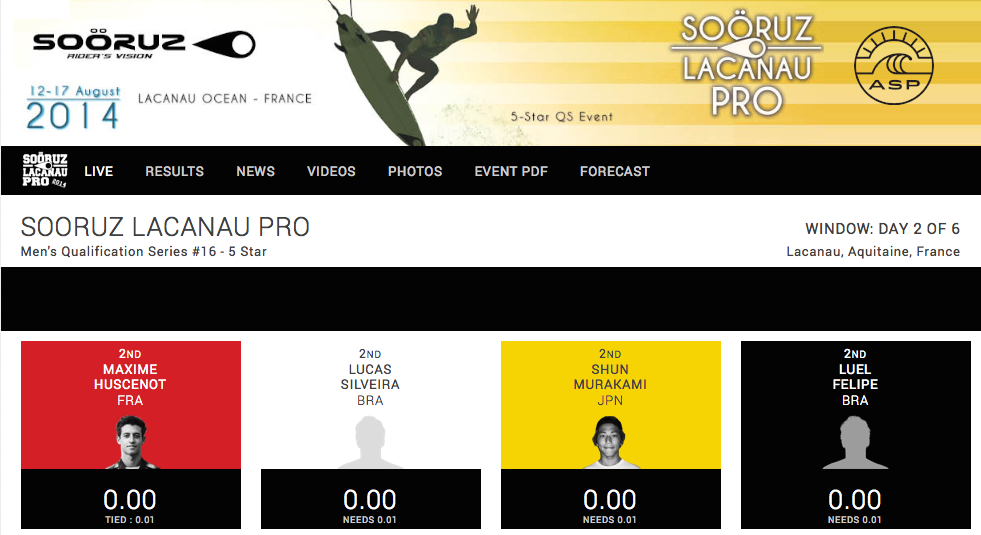Click Maxime Huscenot's profile photo
Viewport: 981px width, 535px height.
click(x=131, y=442)
